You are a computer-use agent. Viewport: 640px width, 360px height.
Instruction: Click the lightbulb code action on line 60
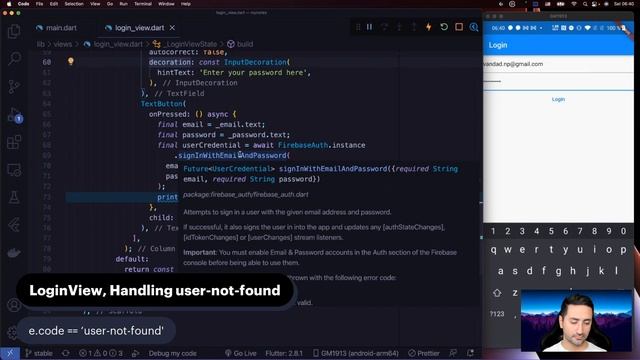[71, 61]
